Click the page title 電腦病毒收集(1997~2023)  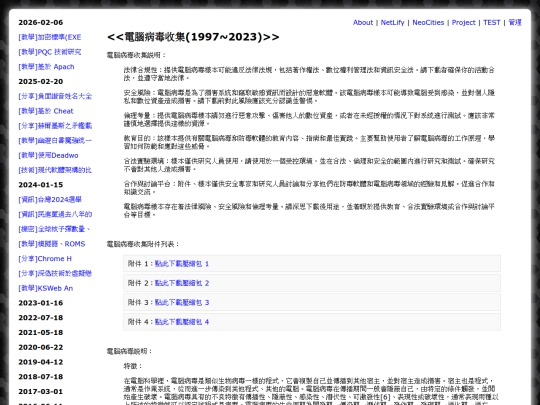point(193,37)
